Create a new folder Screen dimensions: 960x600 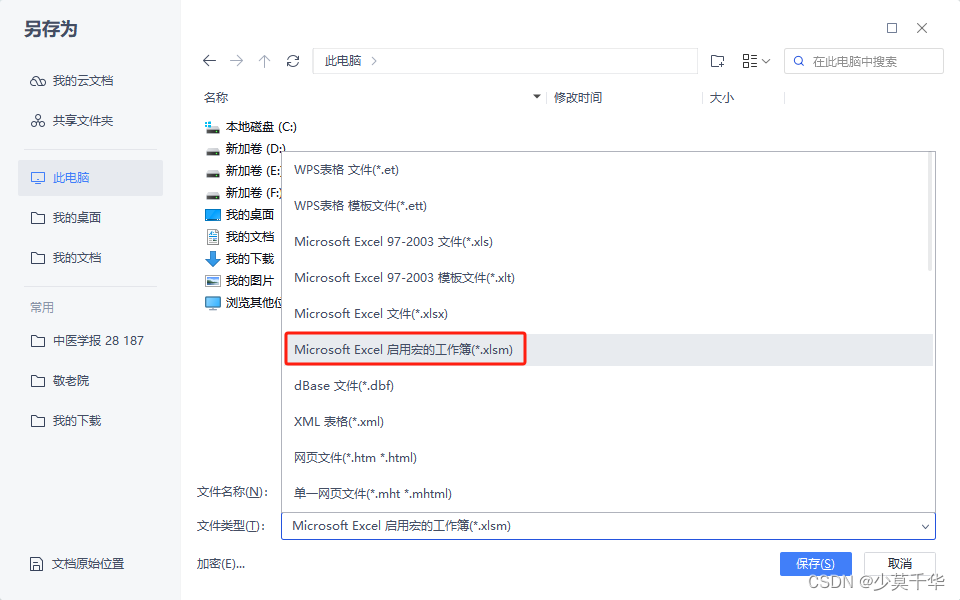718,61
